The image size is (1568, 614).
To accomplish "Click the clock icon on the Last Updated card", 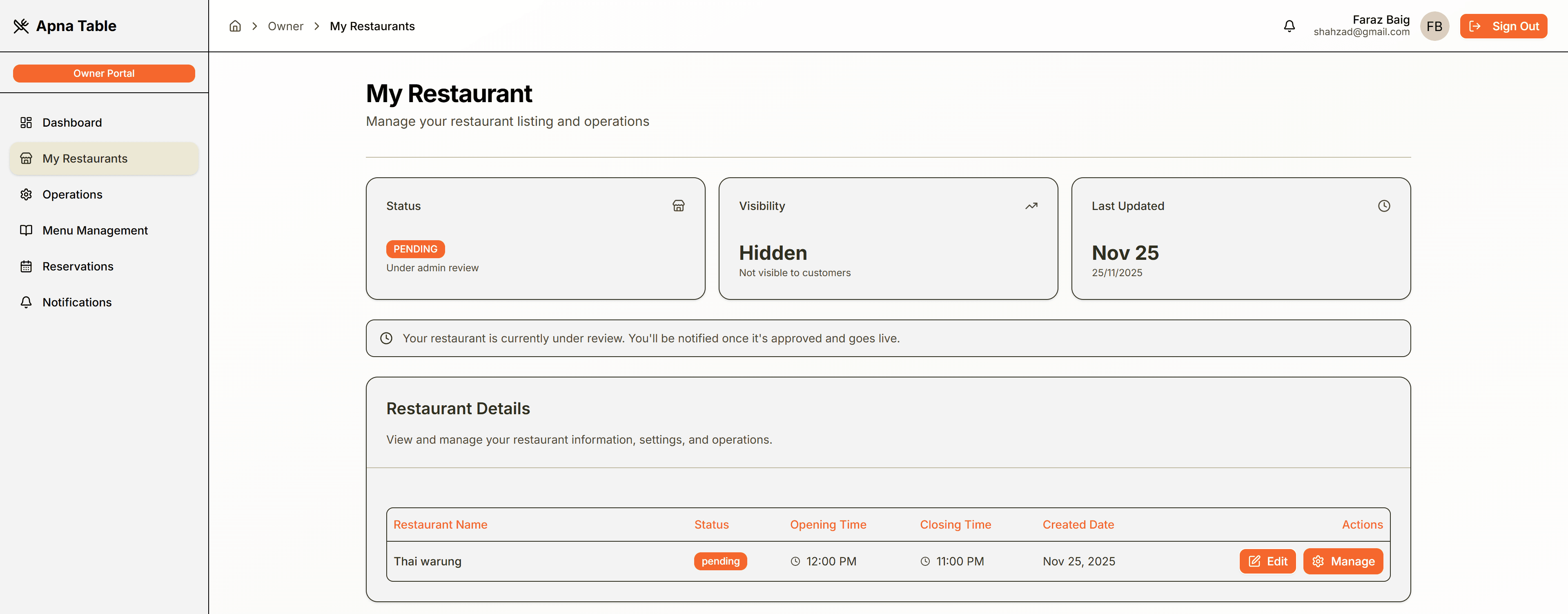I will 1384,206.
